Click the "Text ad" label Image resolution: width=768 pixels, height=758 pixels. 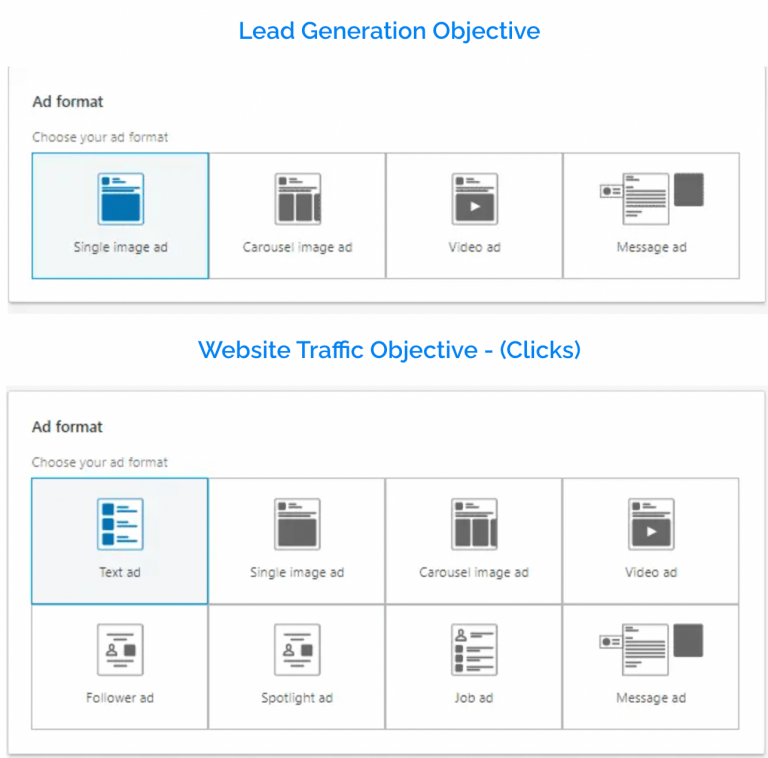point(120,573)
